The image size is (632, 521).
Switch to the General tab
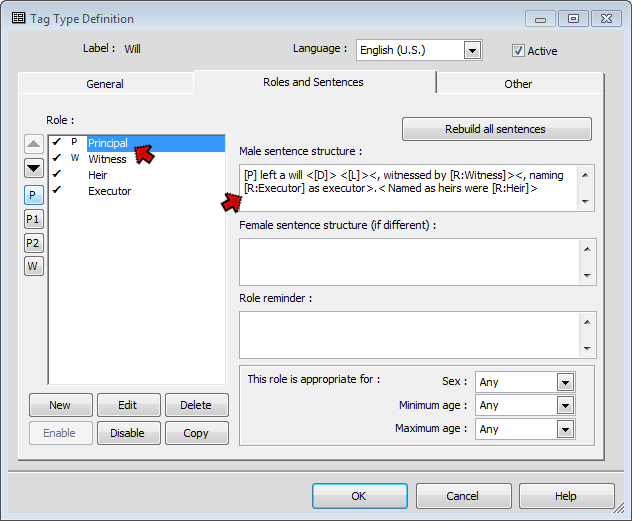(x=106, y=84)
